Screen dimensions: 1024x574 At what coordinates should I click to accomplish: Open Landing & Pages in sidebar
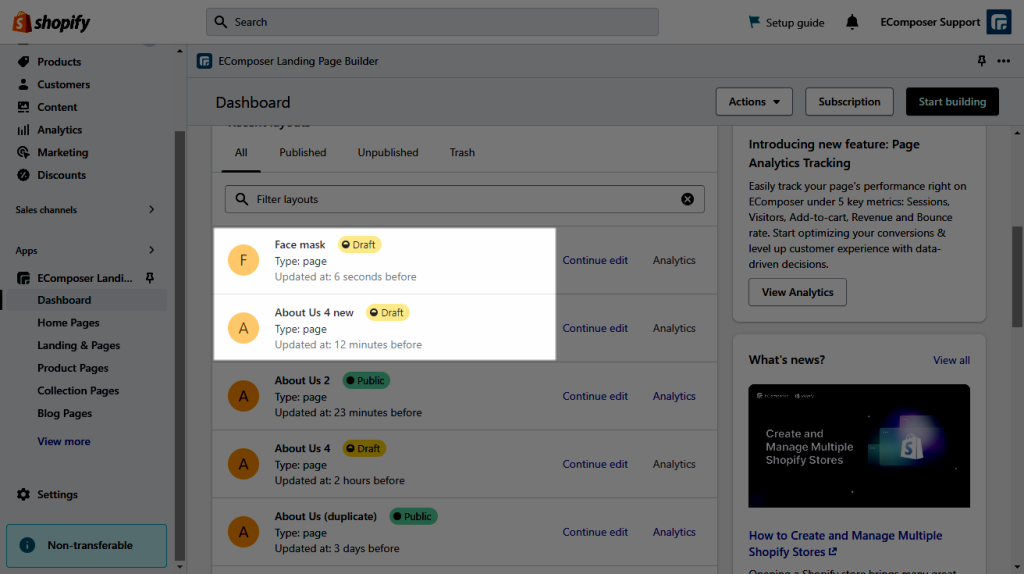pos(78,345)
